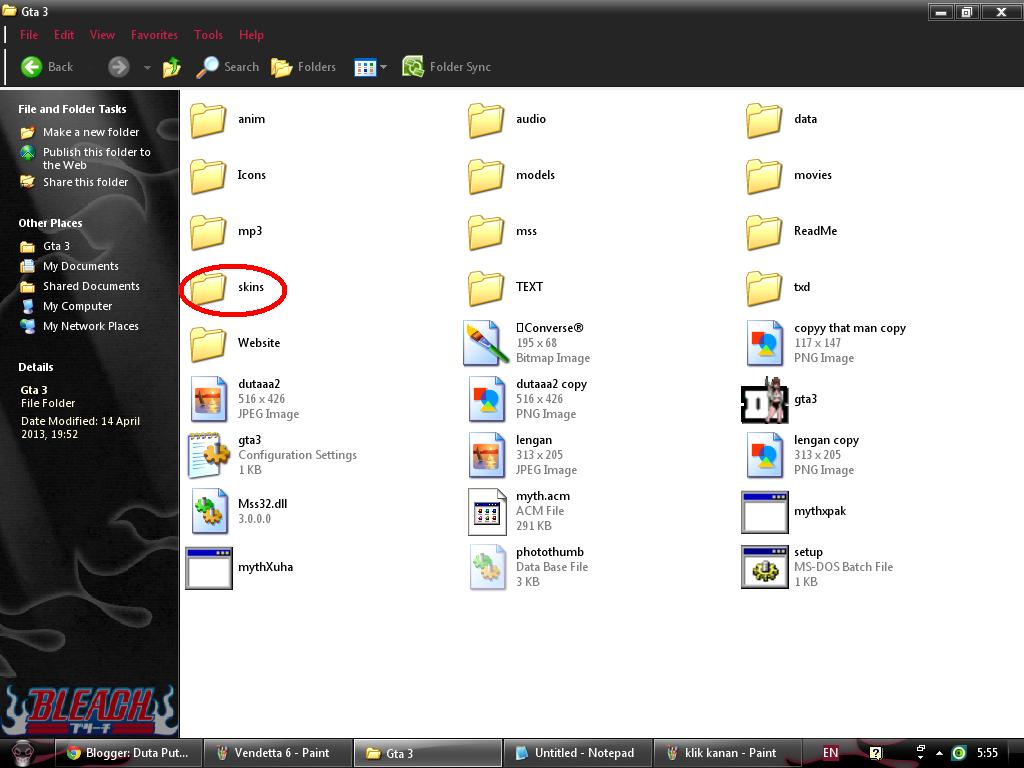The height and width of the screenshot is (768, 1024).
Task: Toggle the Folders pane
Action: tap(303, 67)
